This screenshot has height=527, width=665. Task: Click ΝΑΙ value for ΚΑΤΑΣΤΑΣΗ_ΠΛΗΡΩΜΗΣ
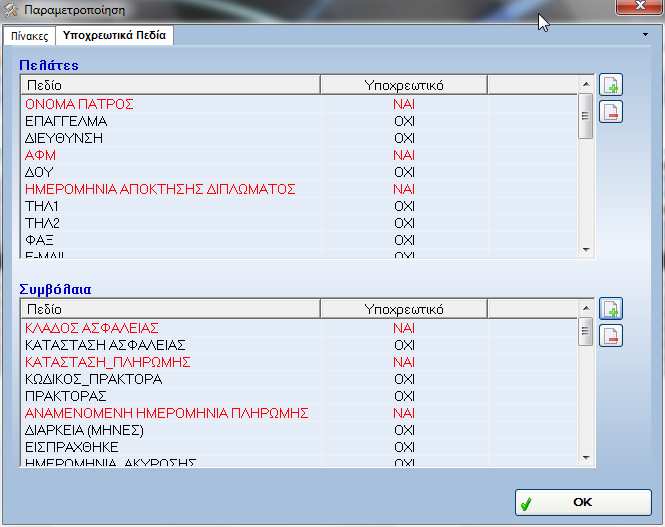404,362
